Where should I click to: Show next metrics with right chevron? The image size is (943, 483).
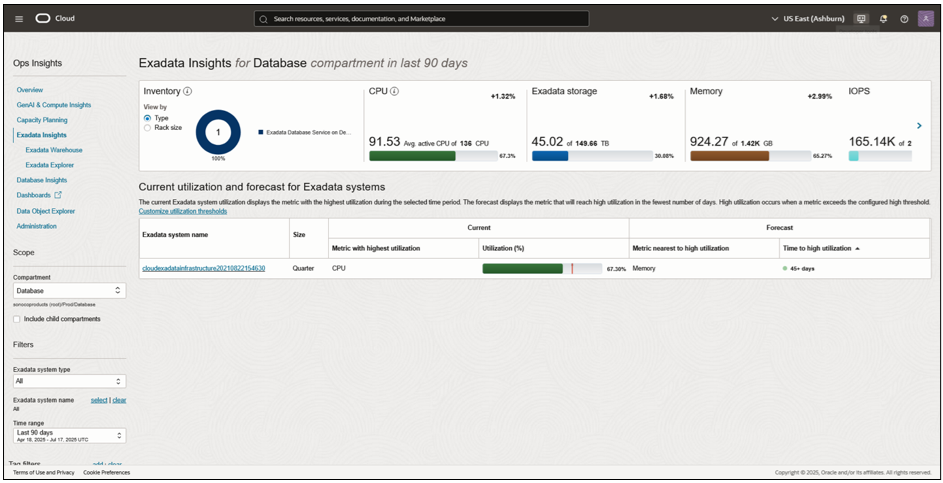[919, 126]
